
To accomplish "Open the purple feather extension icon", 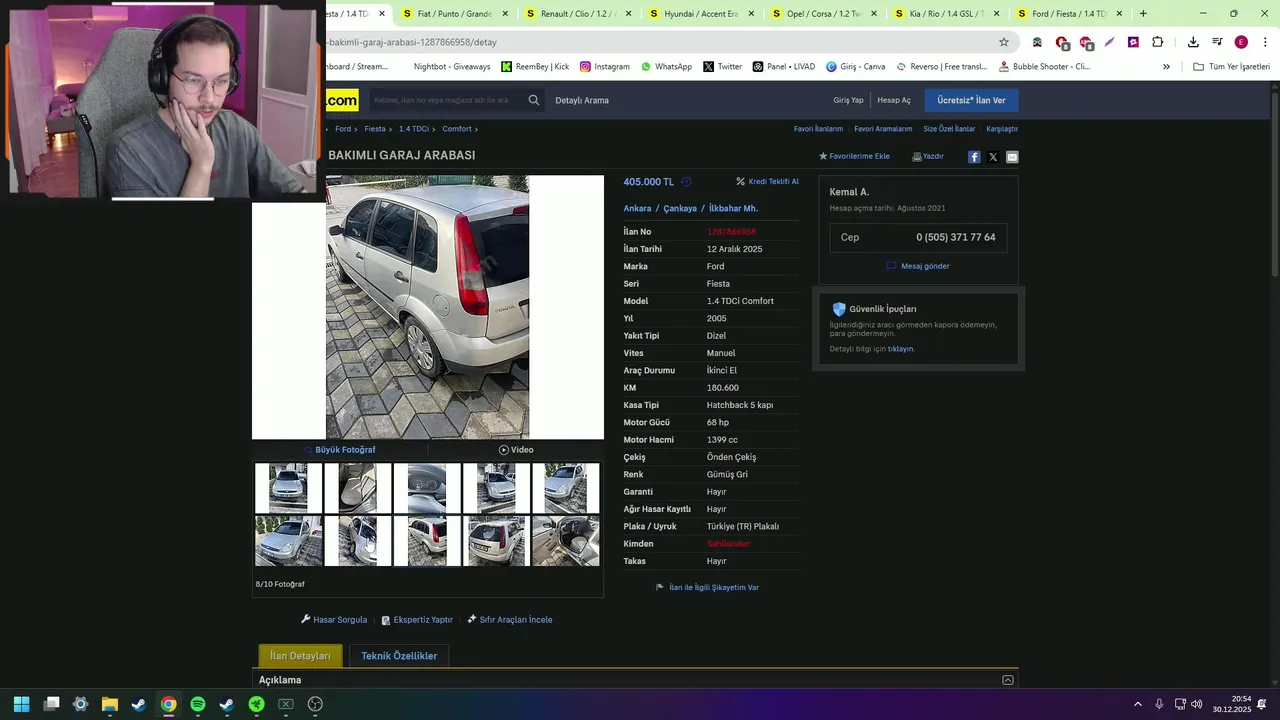I will pos(1109,42).
